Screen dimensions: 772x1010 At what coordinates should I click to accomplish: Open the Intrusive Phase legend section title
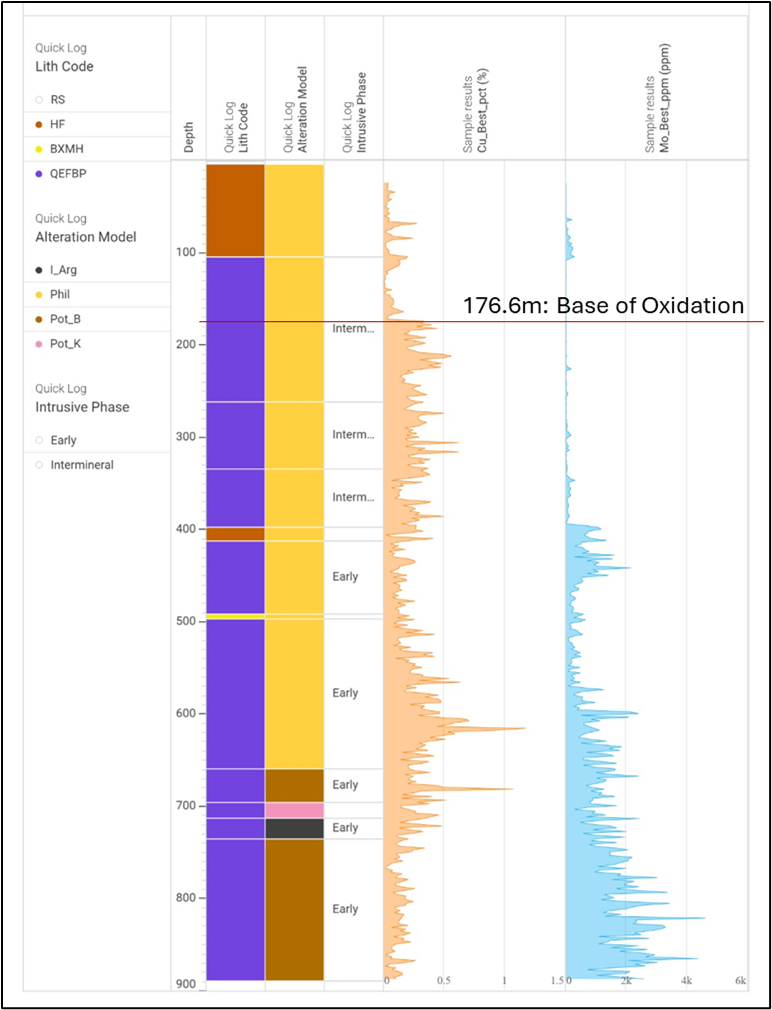82,407
